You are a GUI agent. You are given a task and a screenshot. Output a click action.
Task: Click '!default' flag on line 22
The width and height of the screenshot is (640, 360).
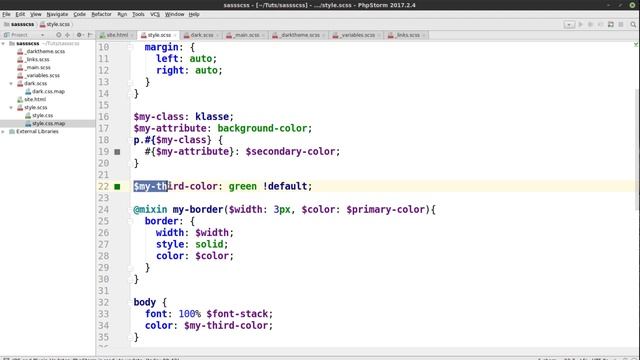[x=284, y=187]
